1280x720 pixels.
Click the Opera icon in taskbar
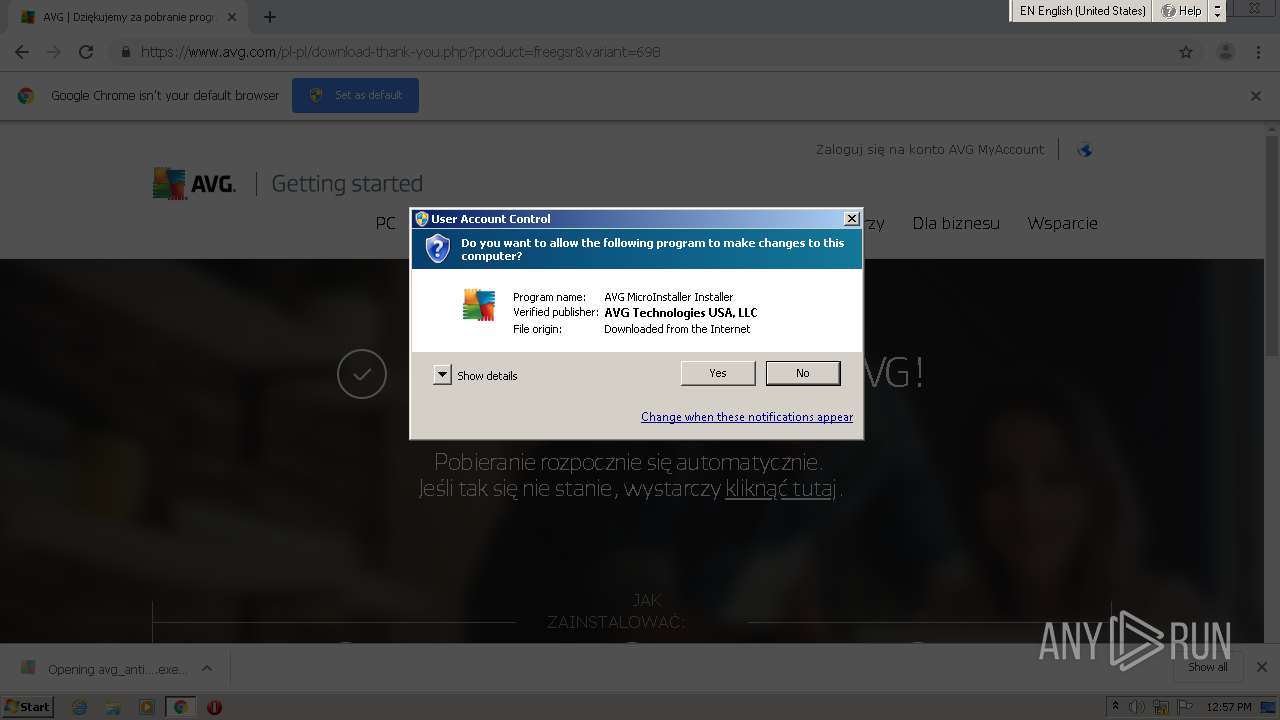(214, 707)
